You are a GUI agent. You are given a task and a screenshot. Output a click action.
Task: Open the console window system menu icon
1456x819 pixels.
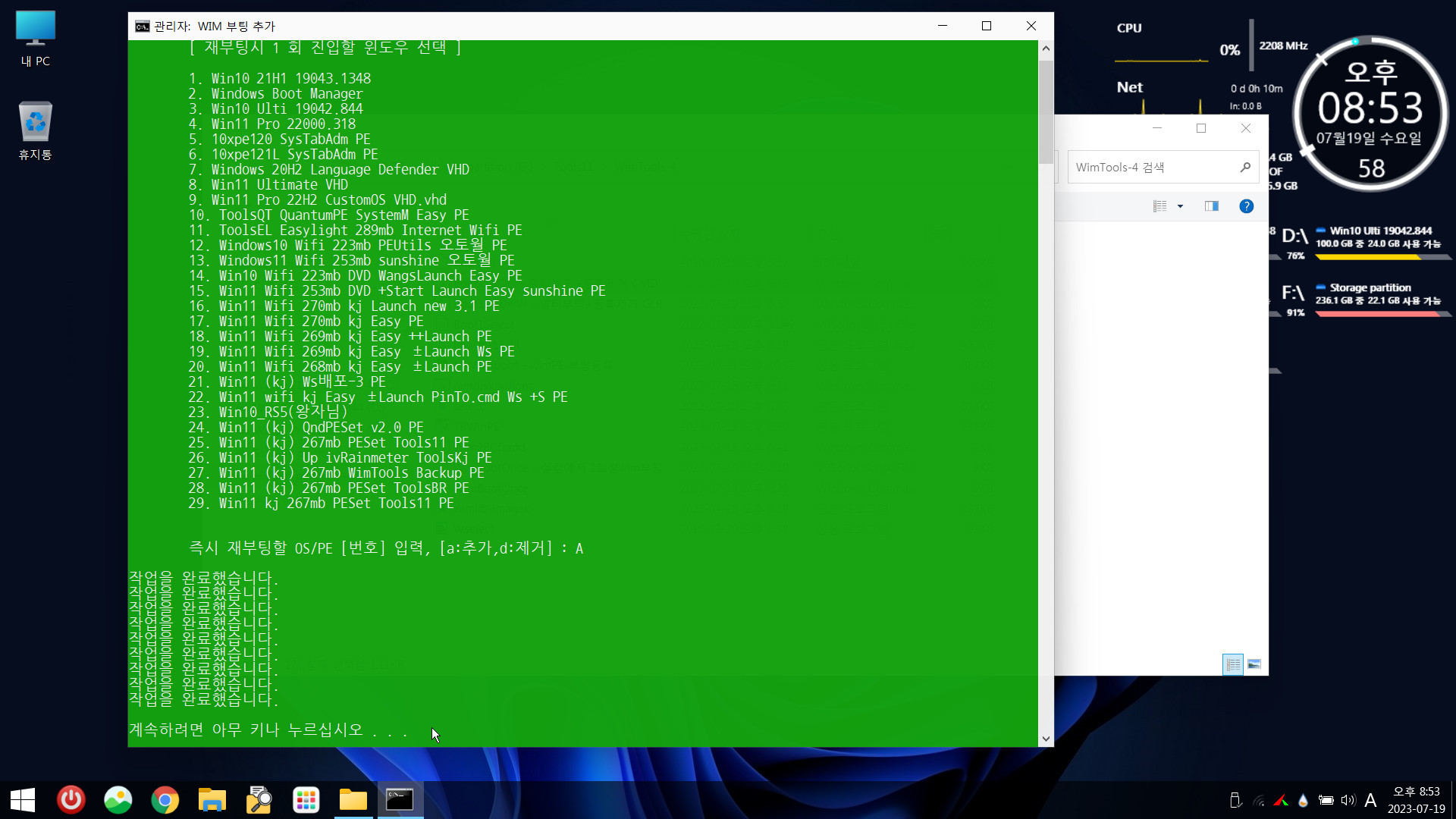pos(142,26)
